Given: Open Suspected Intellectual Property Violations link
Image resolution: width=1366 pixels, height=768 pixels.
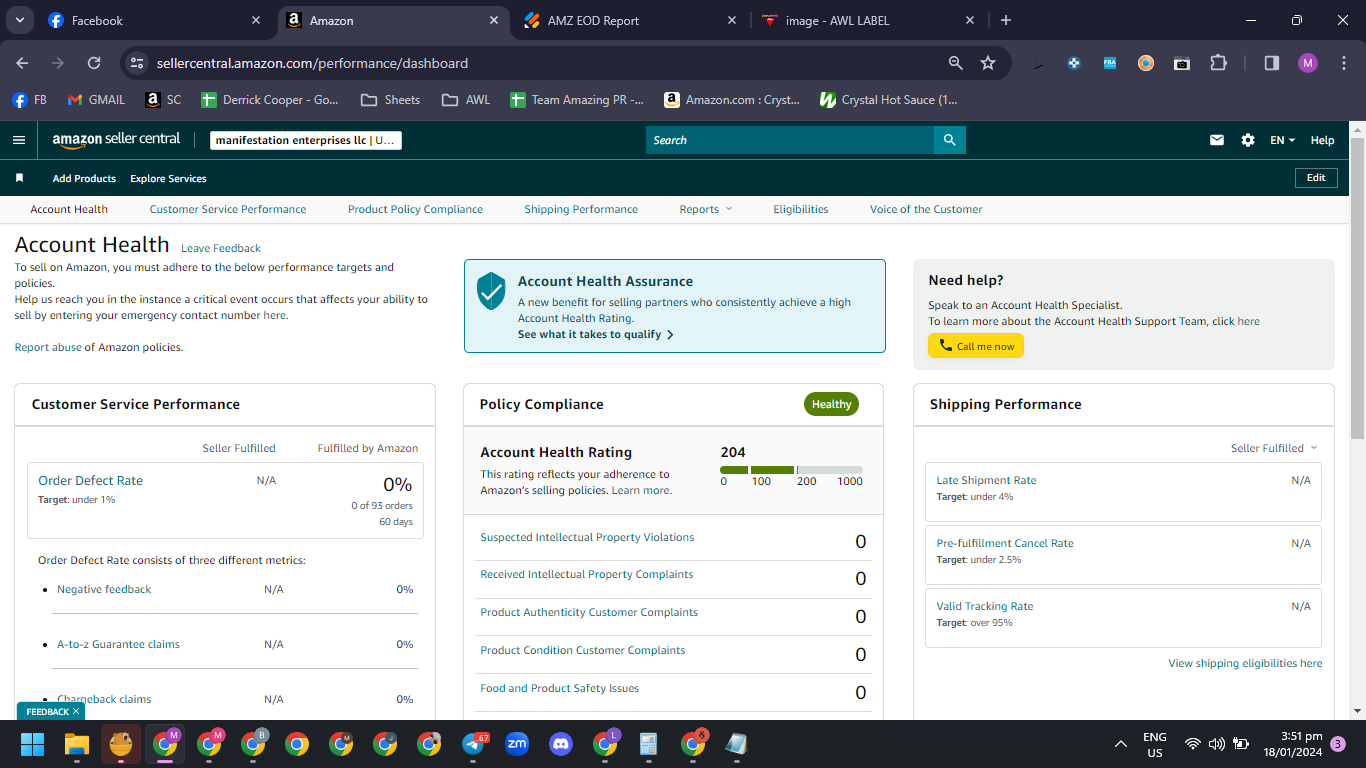Looking at the screenshot, I should [x=587, y=537].
